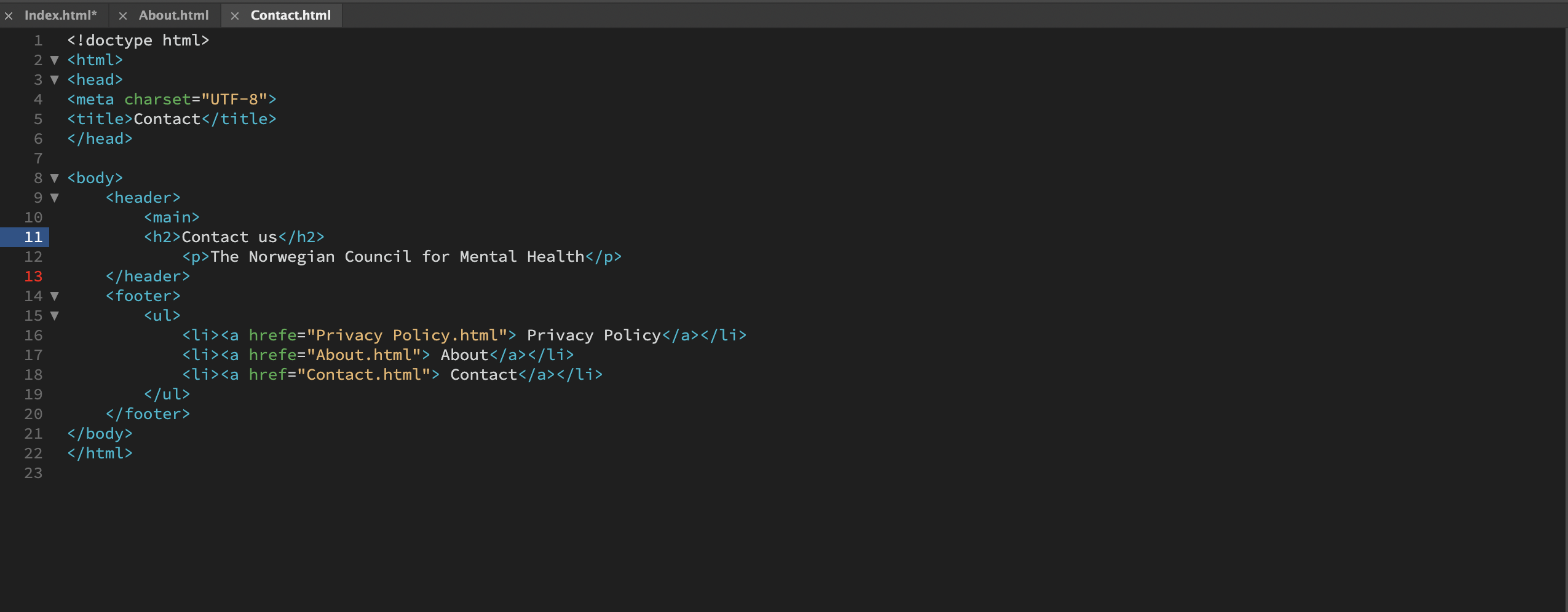This screenshot has width=1568, height=612.
Task: Fold the footer block on line 14
Action: click(55, 296)
